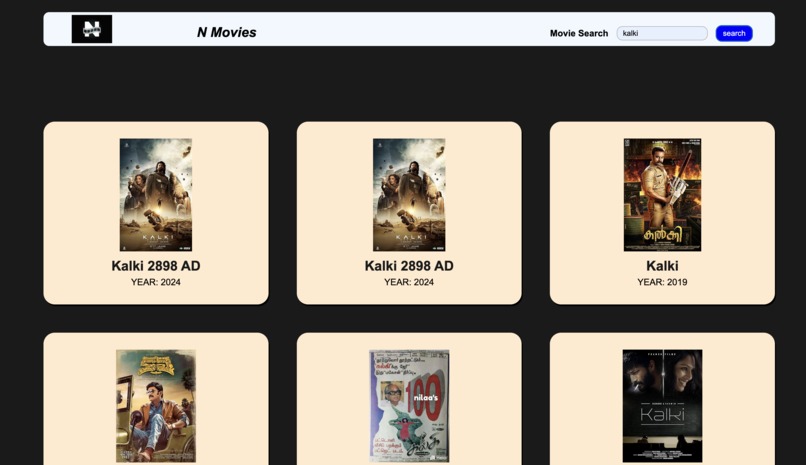The height and width of the screenshot is (465, 806).
Task: Click the Movie Search label
Action: pos(579,33)
